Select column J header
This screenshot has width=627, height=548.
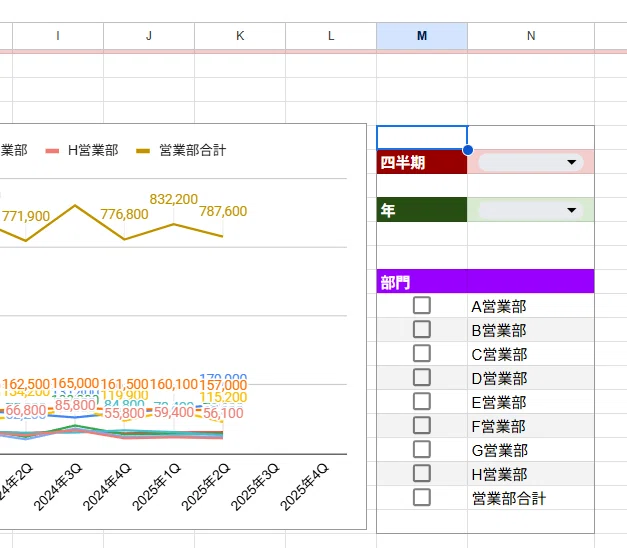point(149,36)
